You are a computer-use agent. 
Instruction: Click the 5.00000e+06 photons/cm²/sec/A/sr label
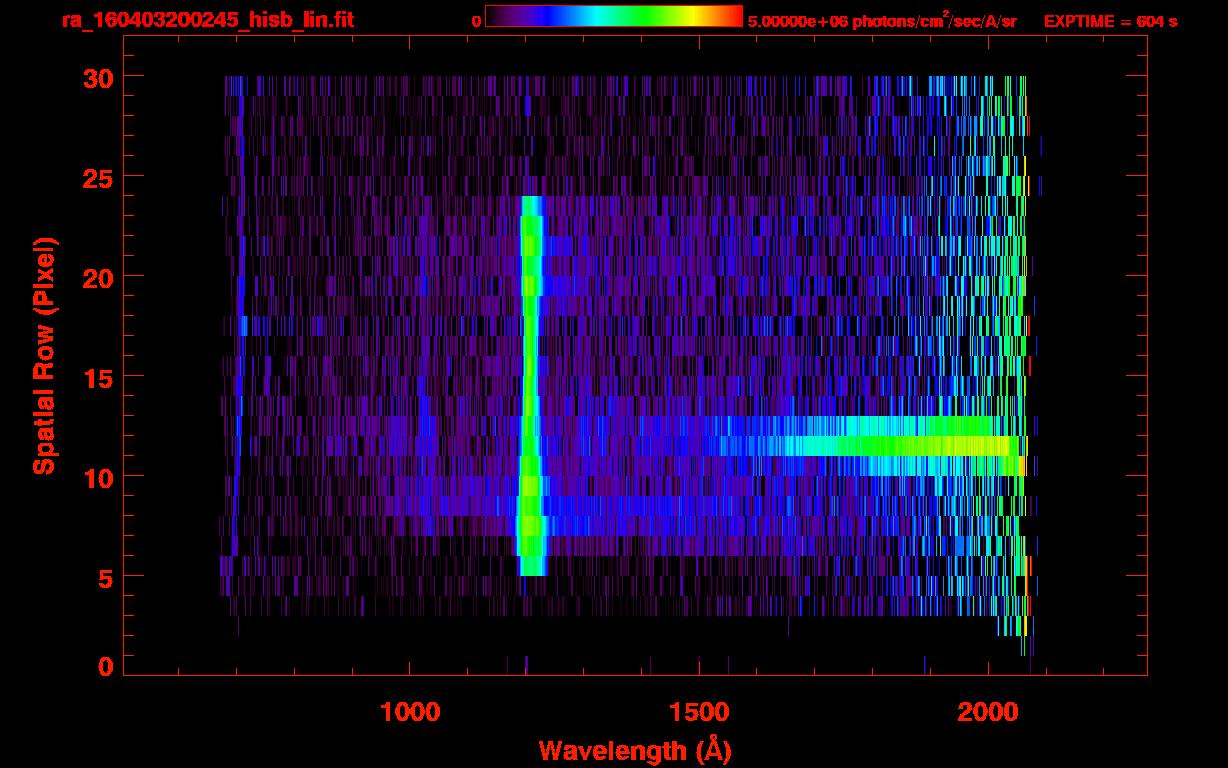(x=882, y=20)
